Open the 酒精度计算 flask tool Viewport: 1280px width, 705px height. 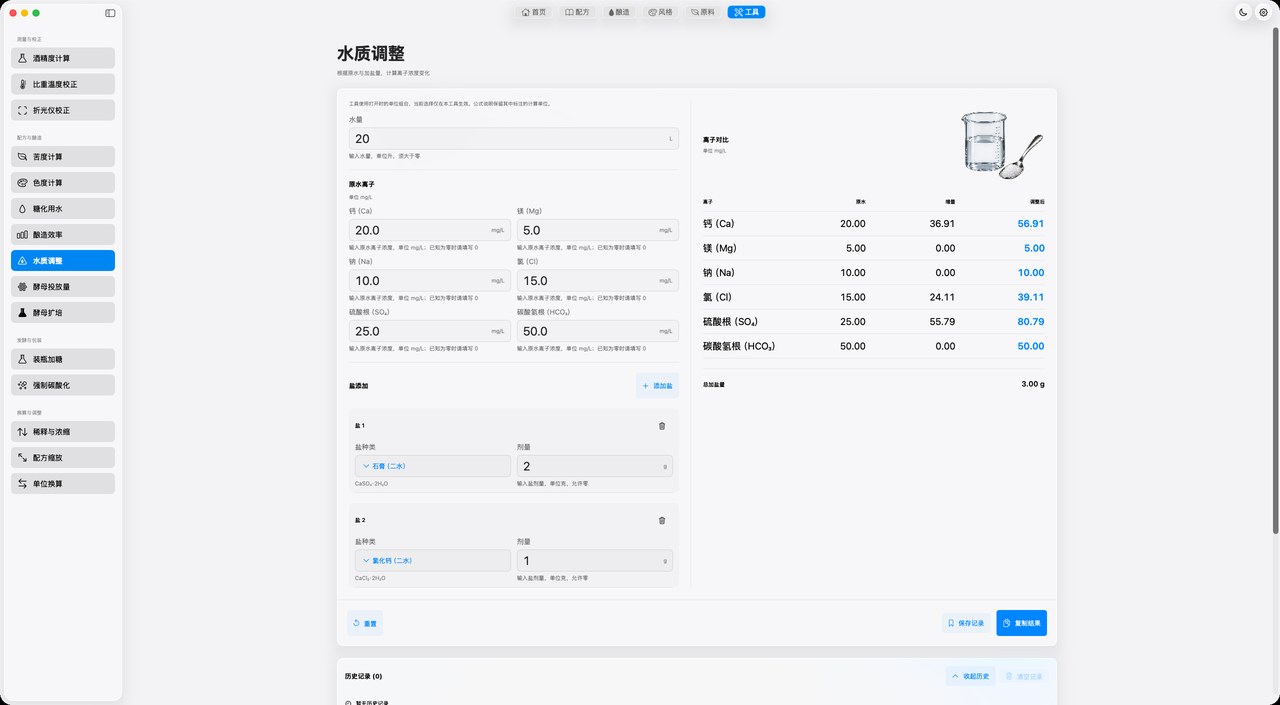point(63,58)
